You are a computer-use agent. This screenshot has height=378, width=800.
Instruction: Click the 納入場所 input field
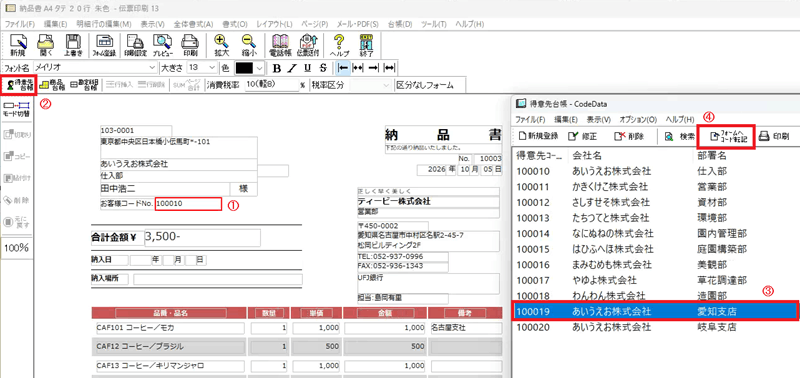coord(218,279)
